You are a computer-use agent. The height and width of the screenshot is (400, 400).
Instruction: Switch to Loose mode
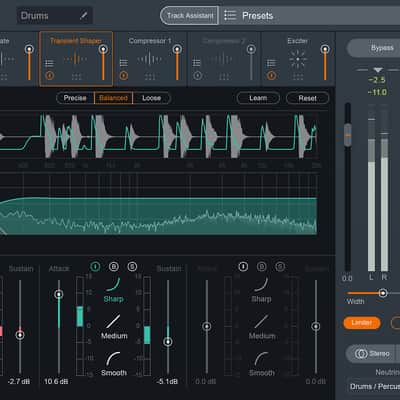coord(152,98)
